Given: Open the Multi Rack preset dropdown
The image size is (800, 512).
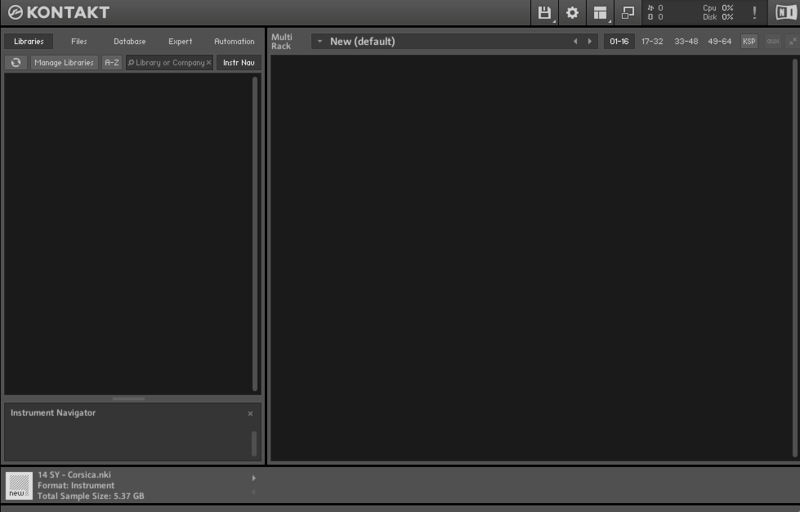Looking at the screenshot, I should click(x=320, y=41).
